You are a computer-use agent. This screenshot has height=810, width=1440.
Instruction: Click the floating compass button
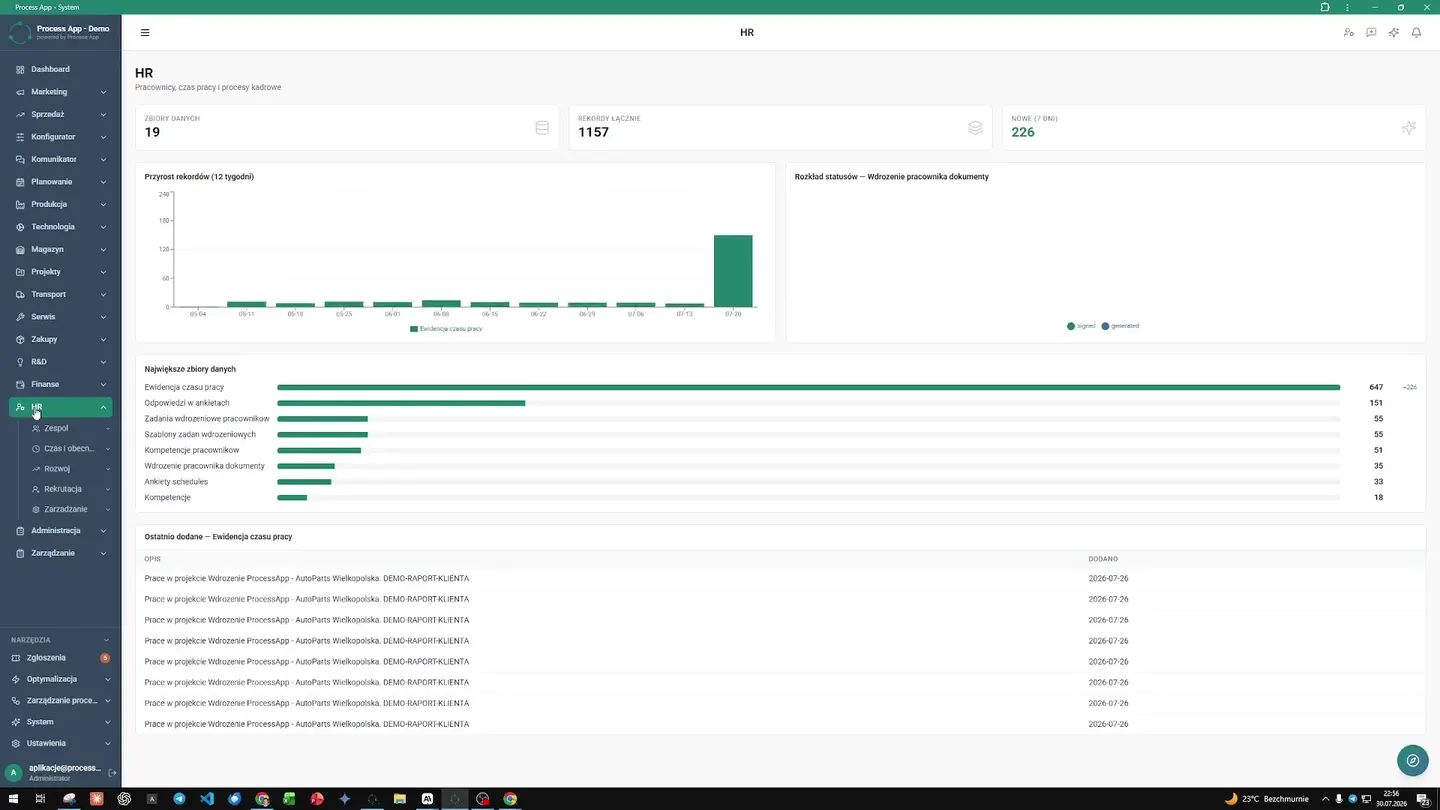(1412, 761)
